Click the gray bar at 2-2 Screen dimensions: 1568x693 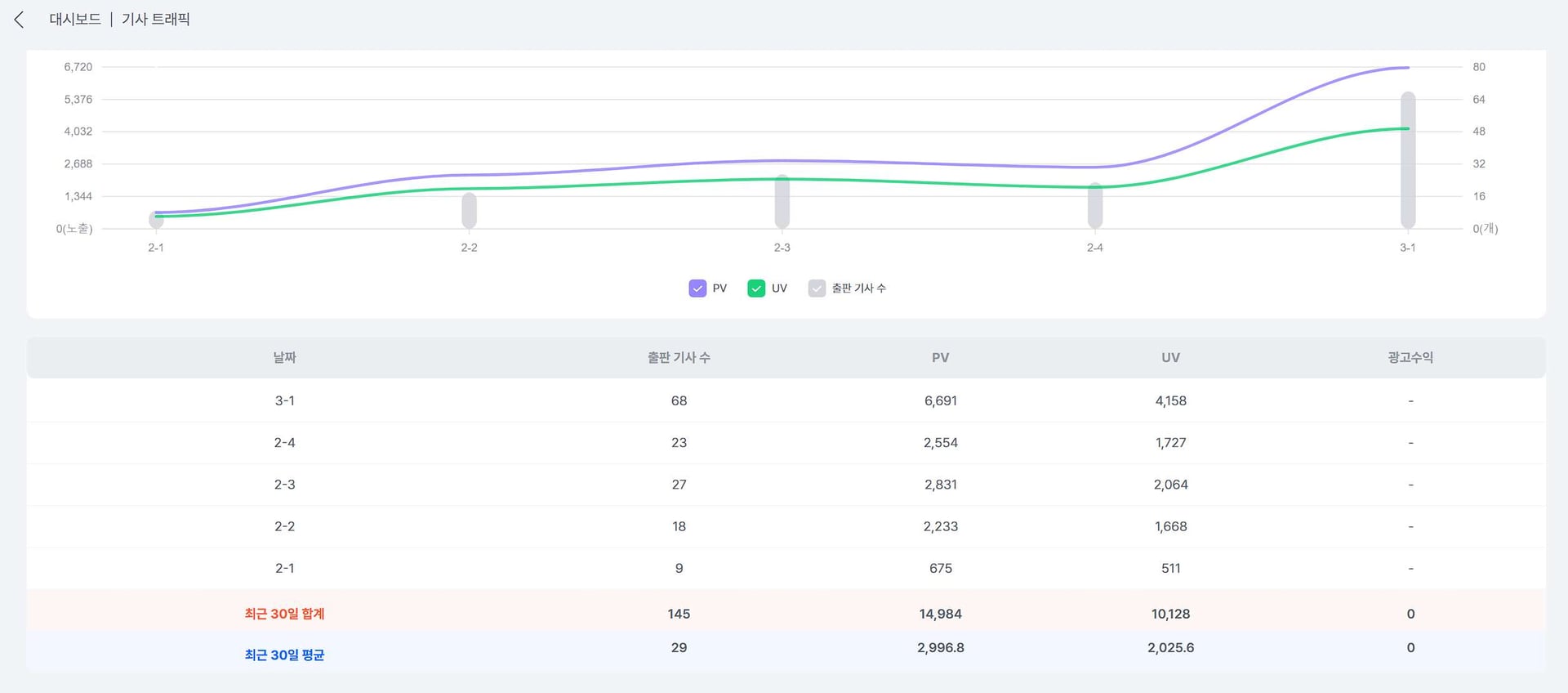coord(469,212)
